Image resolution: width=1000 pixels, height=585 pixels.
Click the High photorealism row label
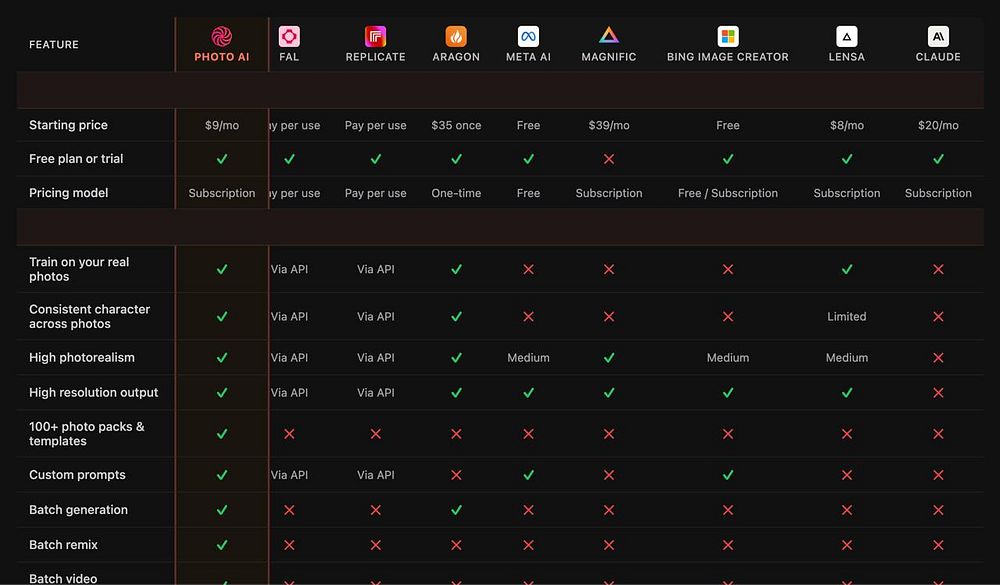coord(82,357)
